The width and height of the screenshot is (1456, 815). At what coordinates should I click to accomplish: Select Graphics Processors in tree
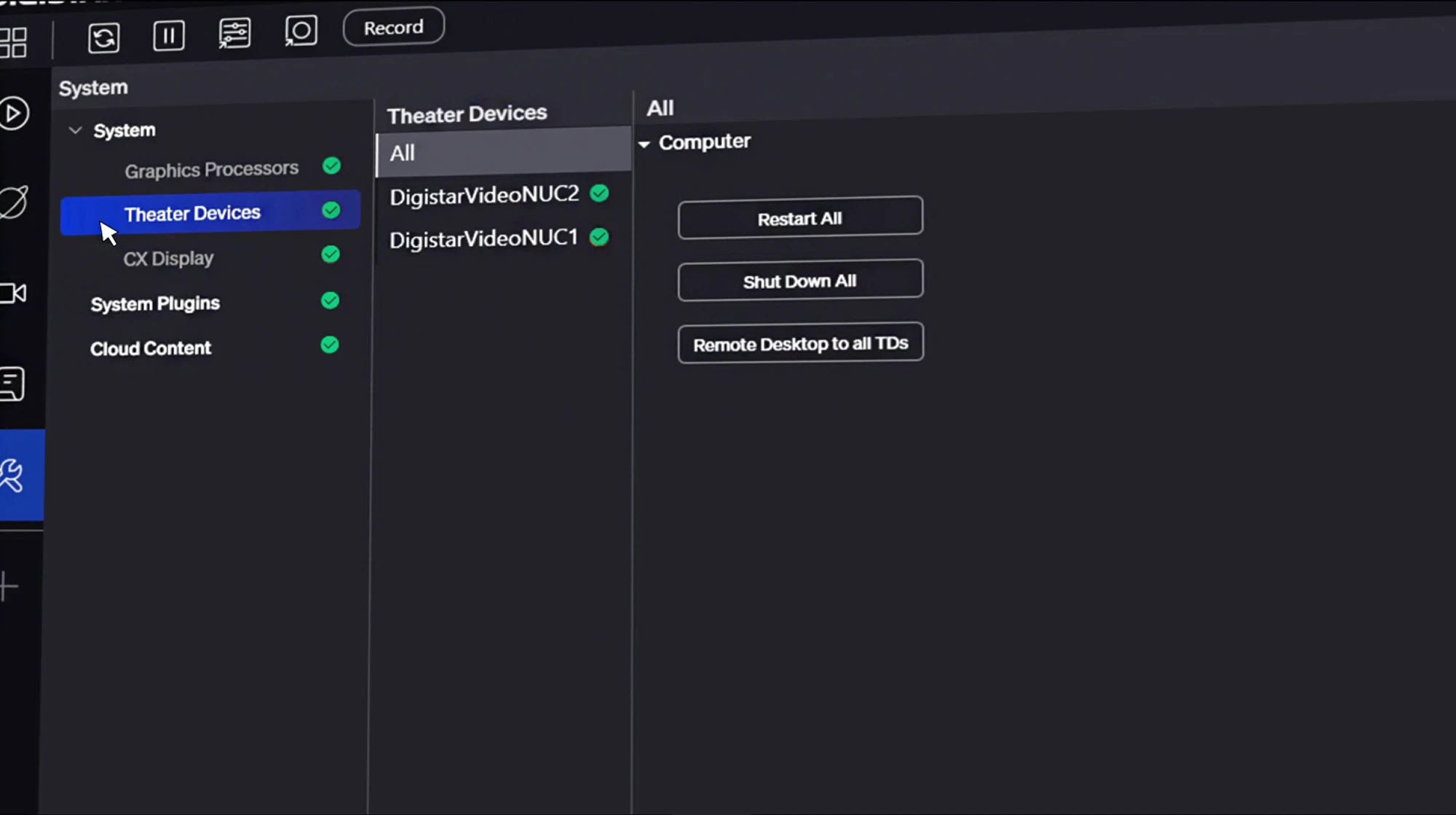tap(211, 170)
